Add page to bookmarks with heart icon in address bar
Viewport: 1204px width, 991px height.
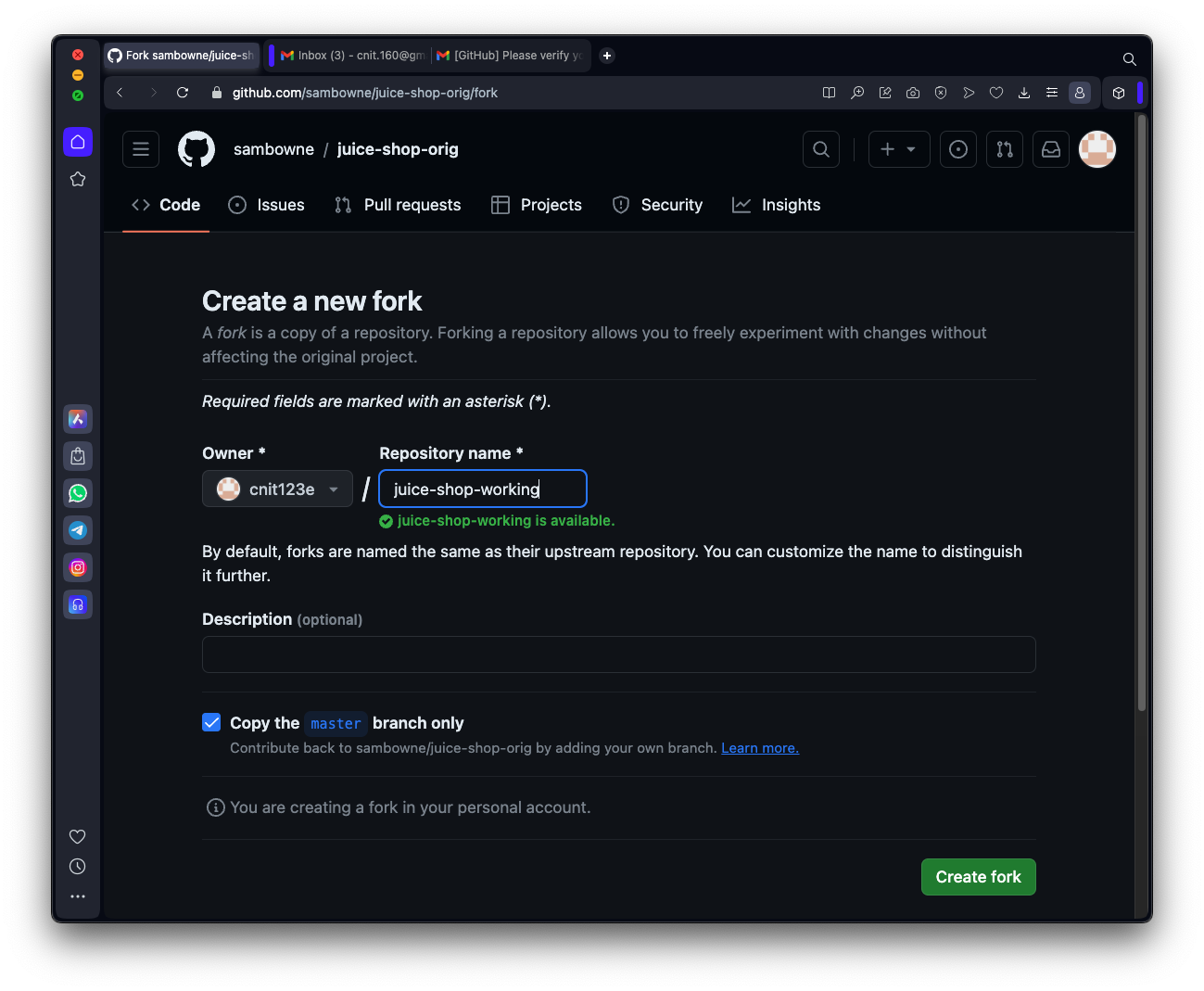(x=996, y=93)
